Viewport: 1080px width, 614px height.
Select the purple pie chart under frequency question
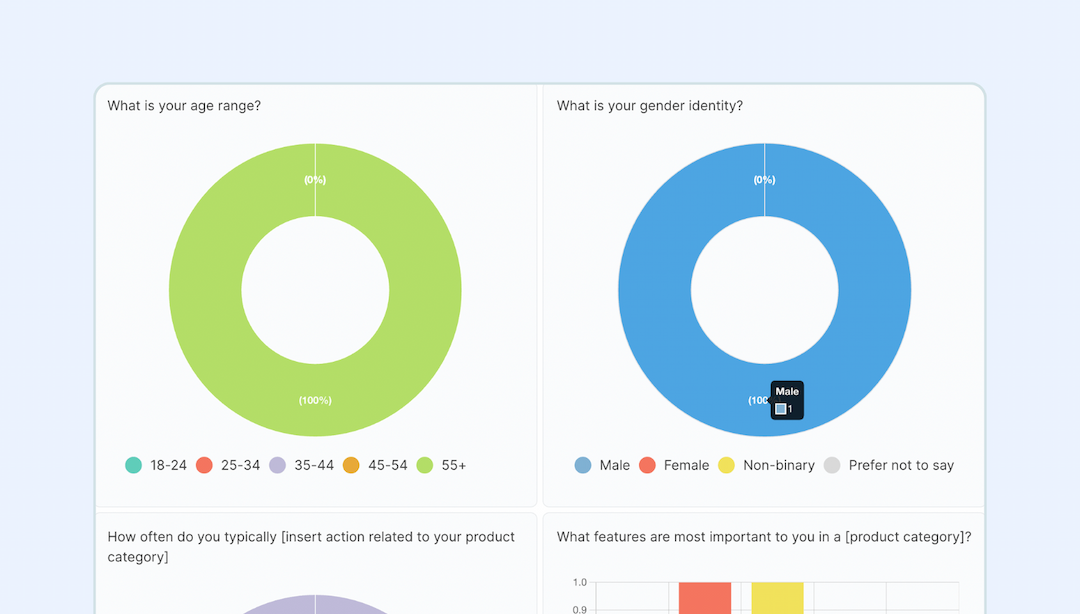(316, 606)
